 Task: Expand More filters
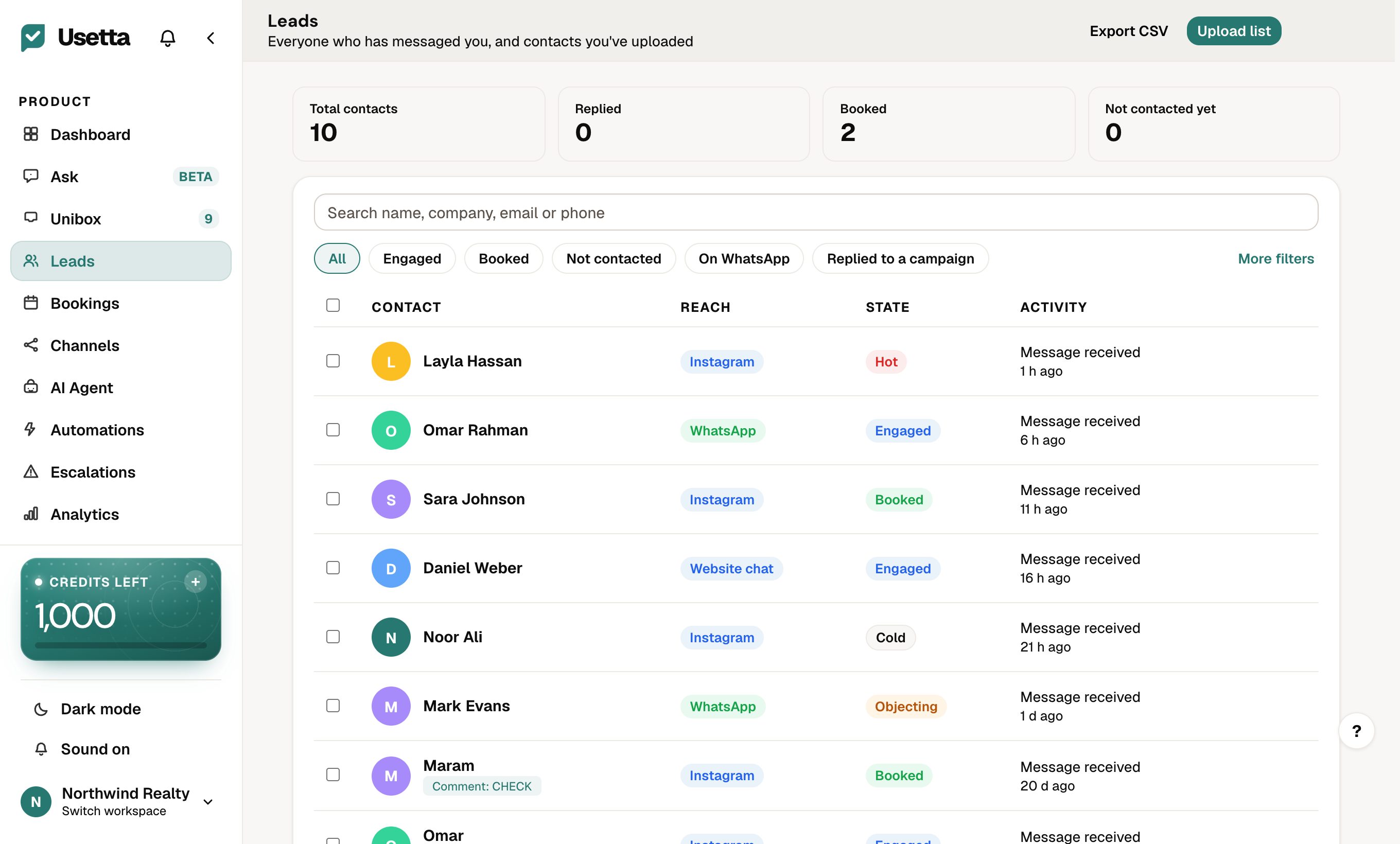tap(1275, 258)
